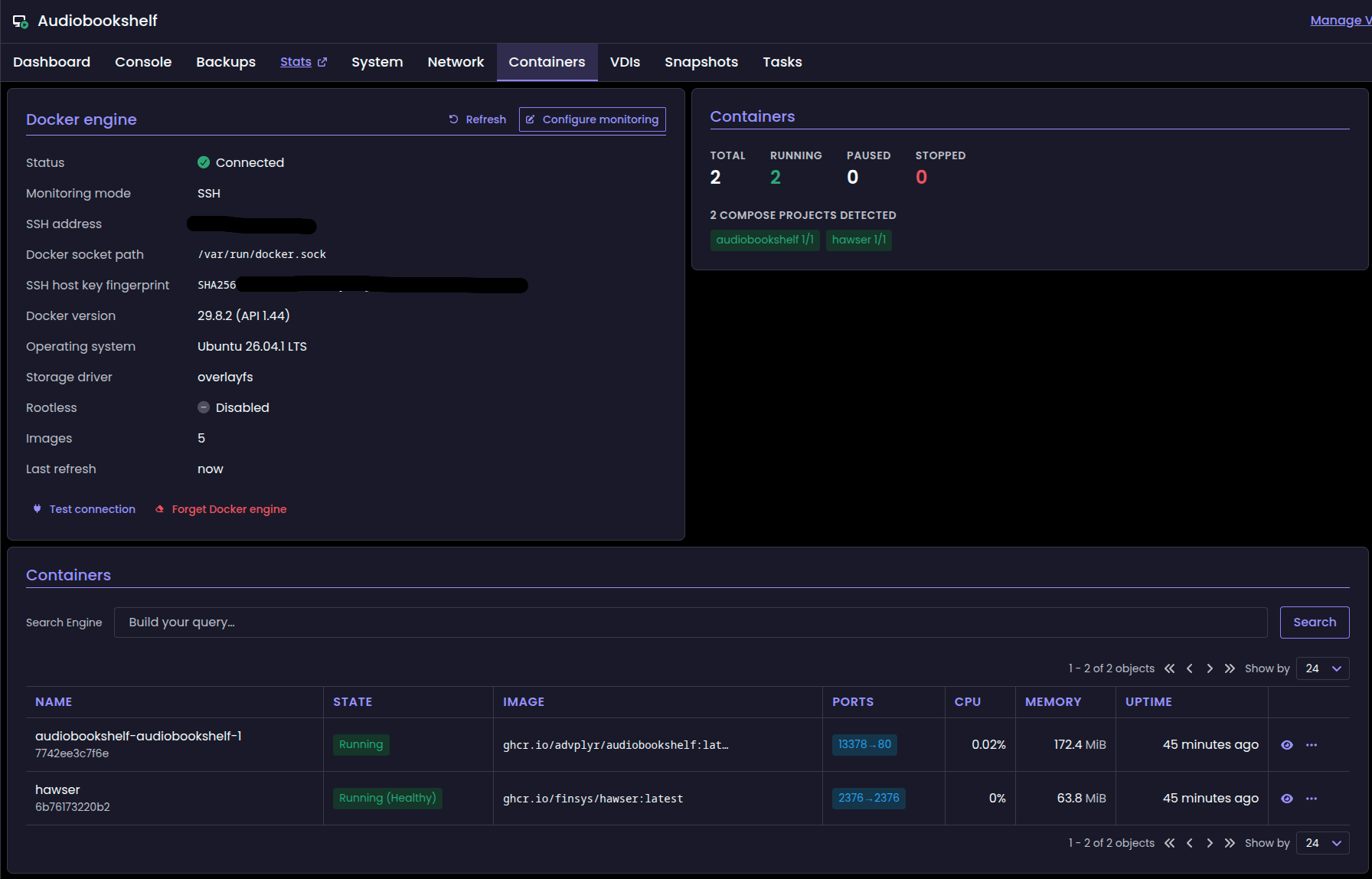The height and width of the screenshot is (879, 1372).
Task: Open top Show by 24 dropdown
Action: pyautogui.click(x=1323, y=668)
